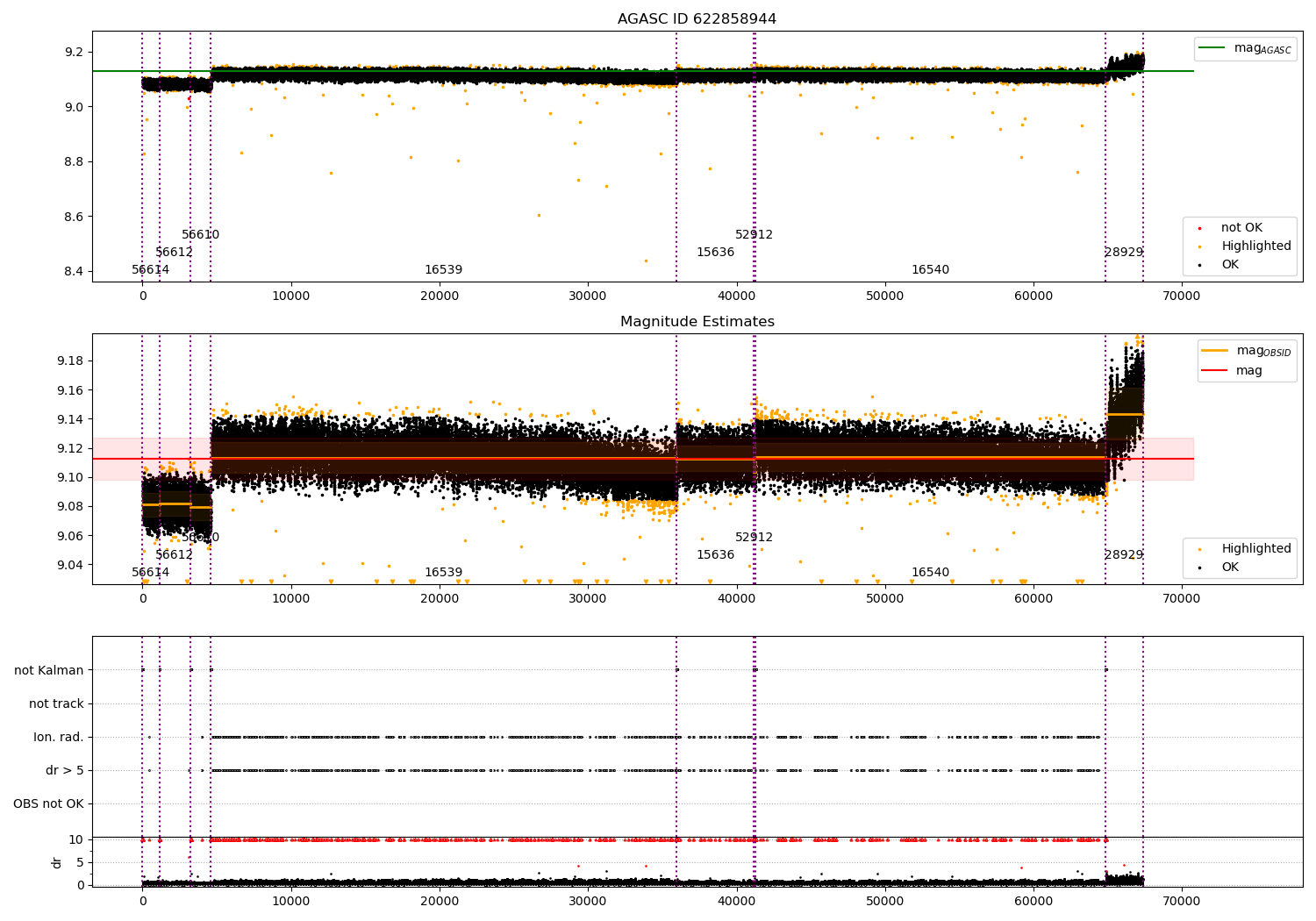This screenshot has height=921, width=1316.
Task: Click the title "AGASC ID 622858944"
Action: pos(697,19)
